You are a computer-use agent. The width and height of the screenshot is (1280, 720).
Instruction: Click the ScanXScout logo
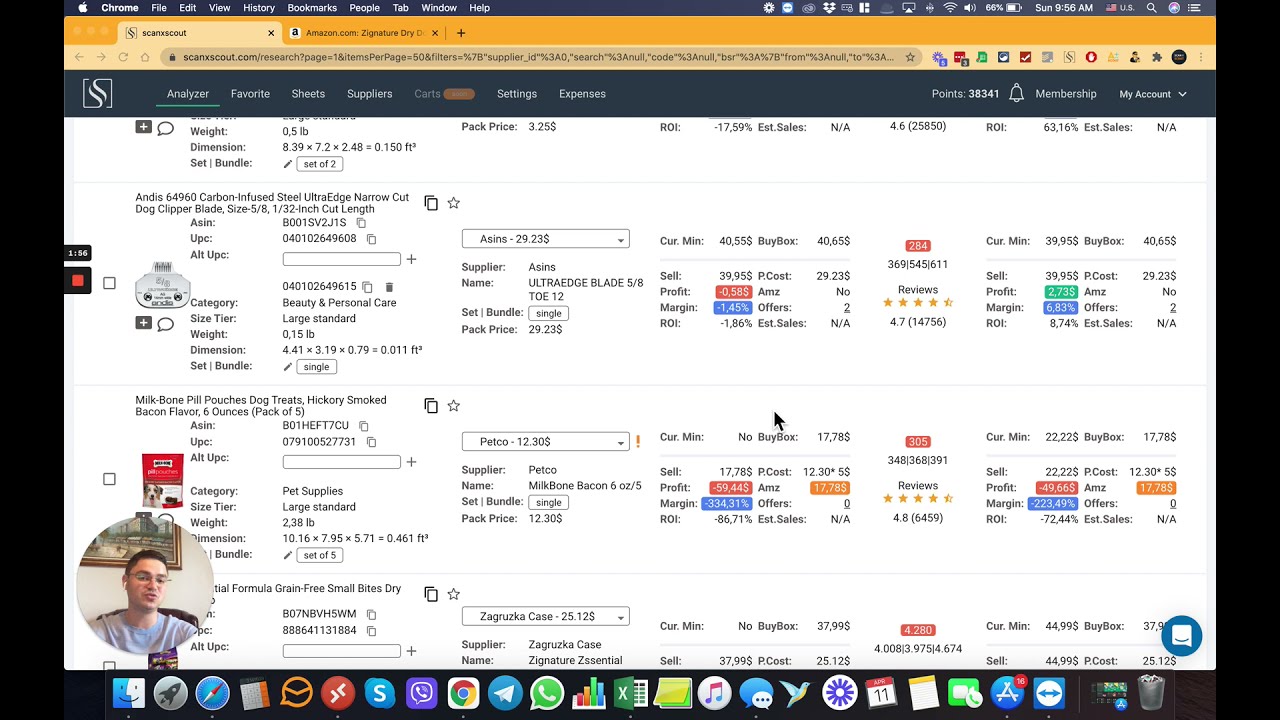click(97, 93)
